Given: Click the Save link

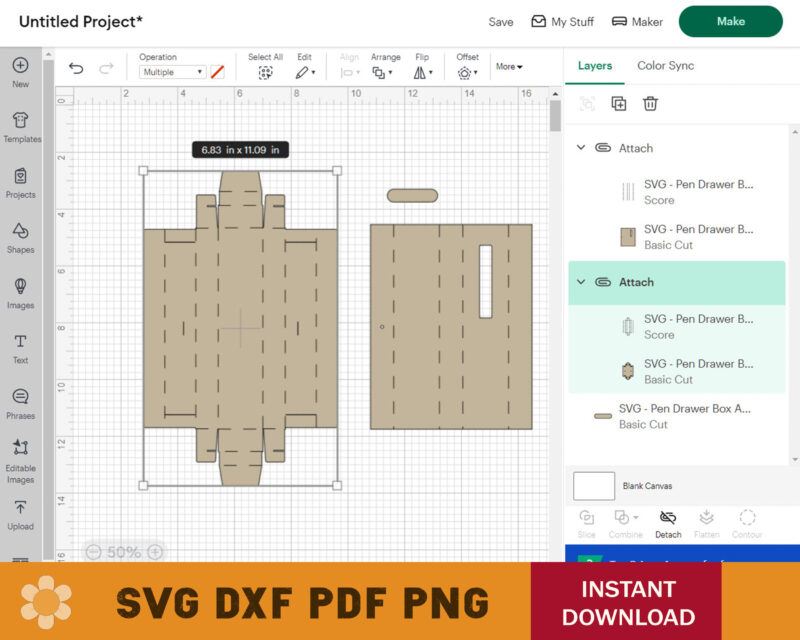Looking at the screenshot, I should [500, 21].
